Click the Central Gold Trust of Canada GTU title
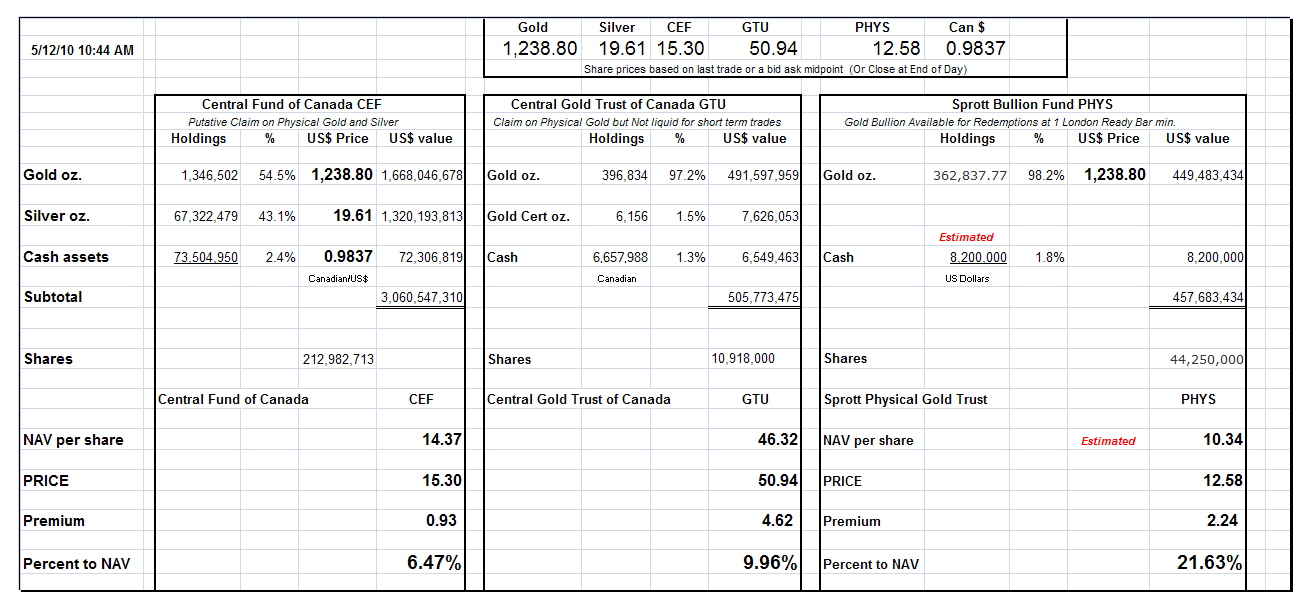 (618, 104)
